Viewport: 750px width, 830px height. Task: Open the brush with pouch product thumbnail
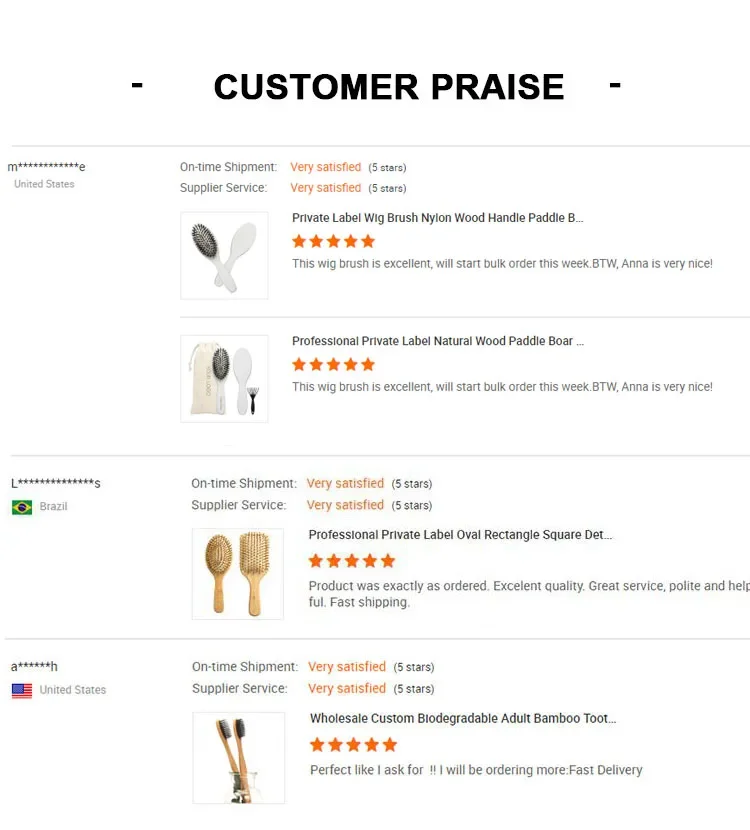pyautogui.click(x=224, y=378)
